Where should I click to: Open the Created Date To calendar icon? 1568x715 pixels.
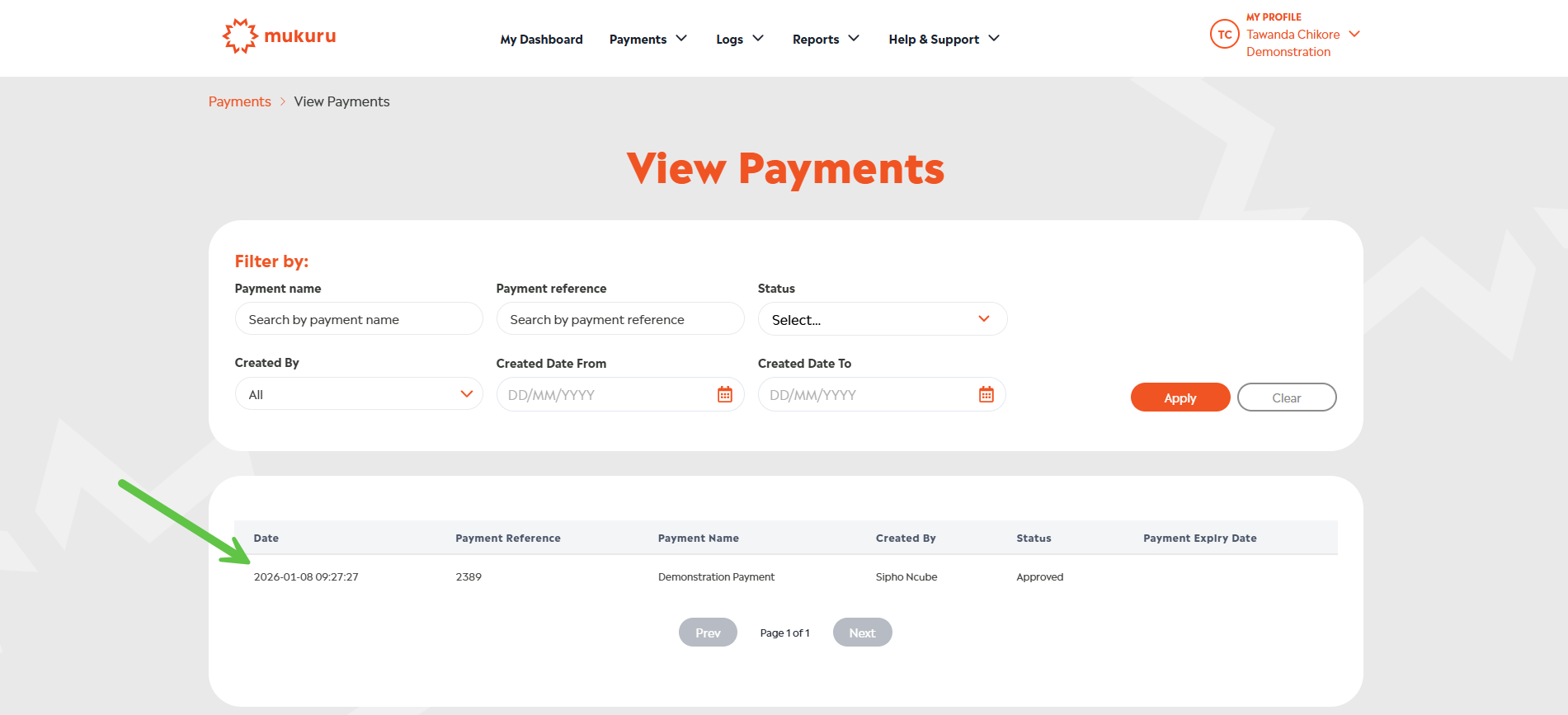coord(986,395)
